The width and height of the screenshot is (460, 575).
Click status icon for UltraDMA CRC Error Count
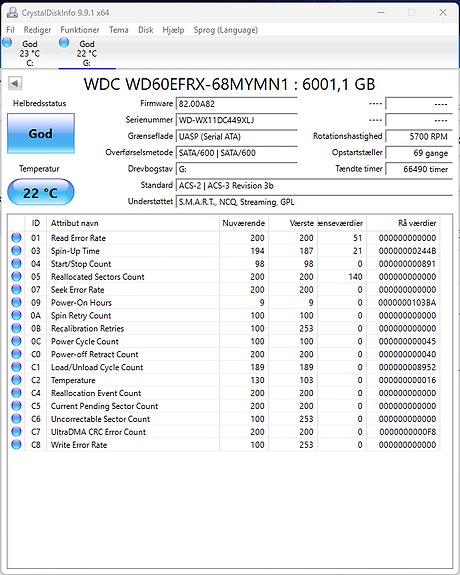pyautogui.click(x=16, y=431)
